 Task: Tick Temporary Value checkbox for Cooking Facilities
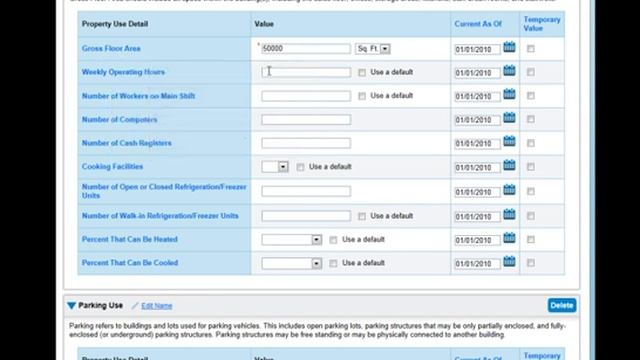[531, 167]
